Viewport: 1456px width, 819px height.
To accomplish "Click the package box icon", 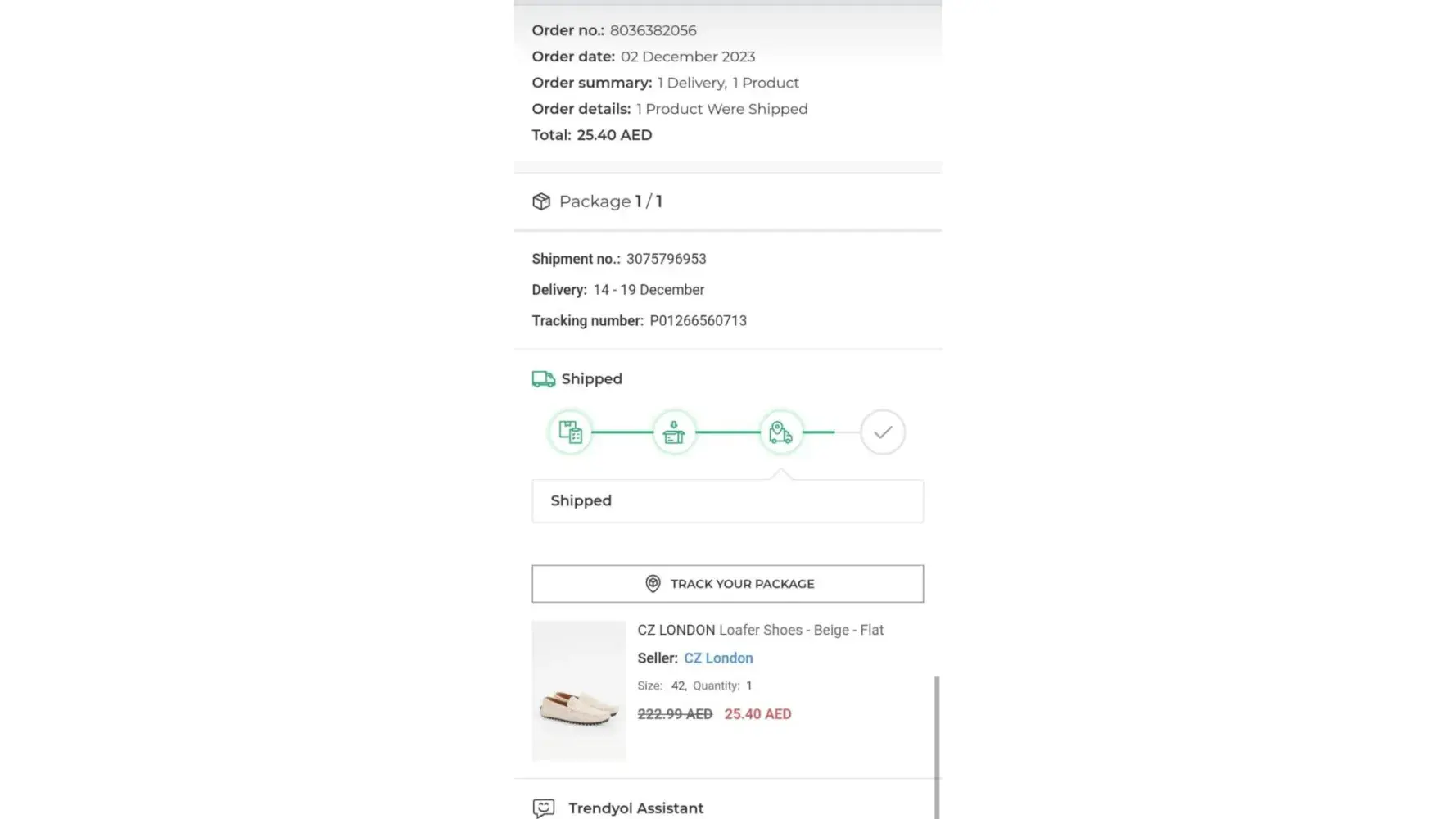I will [541, 201].
